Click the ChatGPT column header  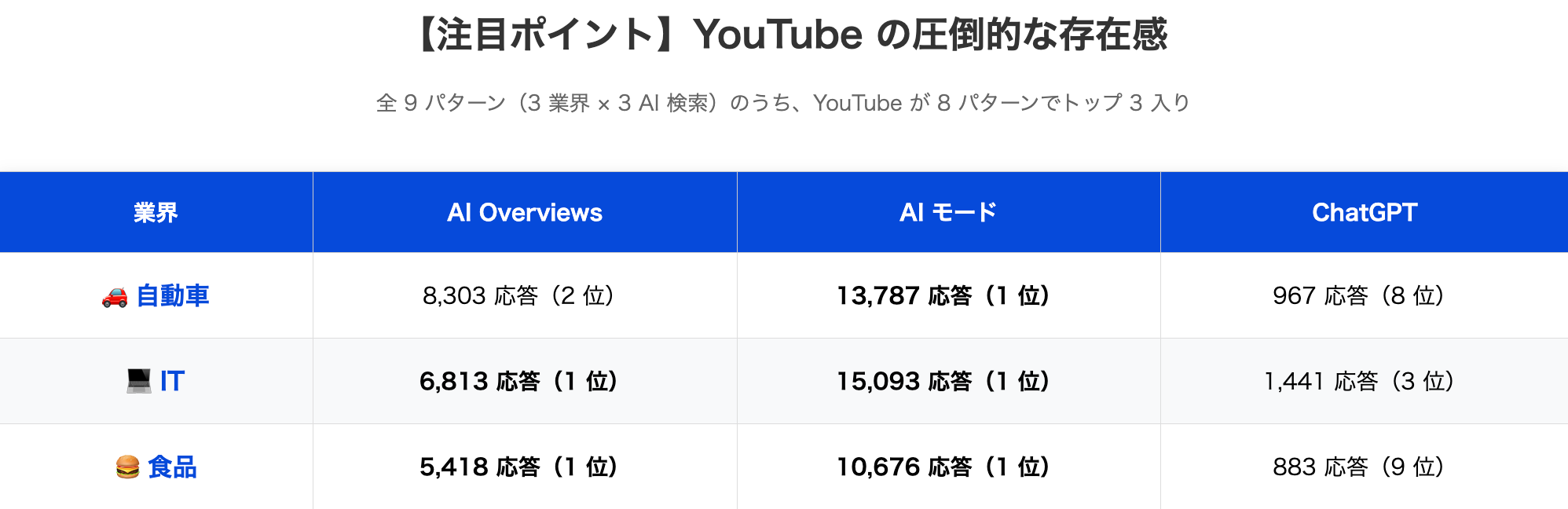[x=1365, y=213]
